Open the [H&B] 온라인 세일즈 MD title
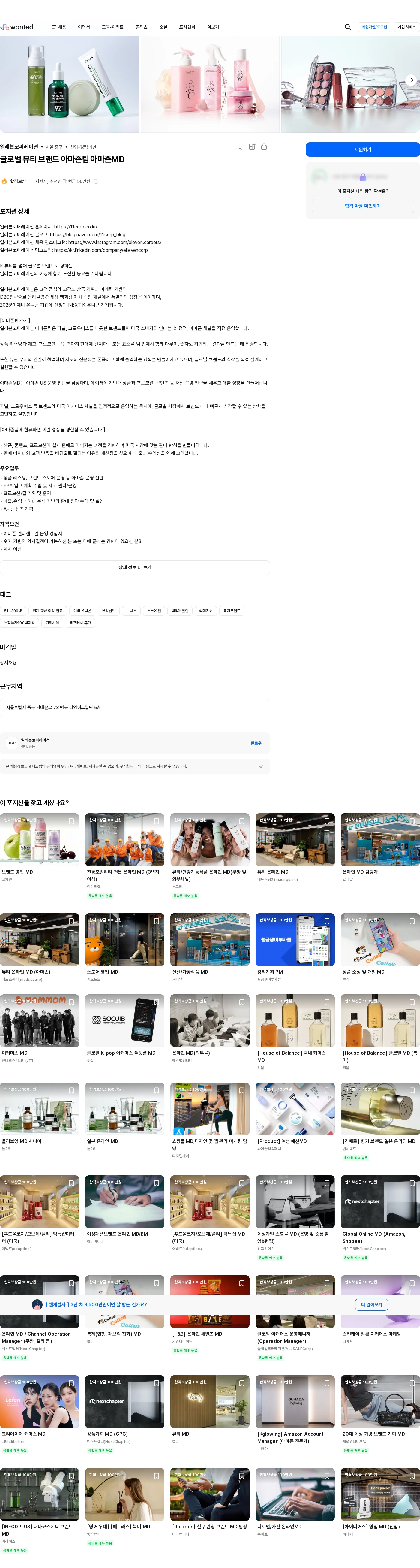Image resolution: width=420 pixels, height=1568 pixels. click(x=197, y=1334)
